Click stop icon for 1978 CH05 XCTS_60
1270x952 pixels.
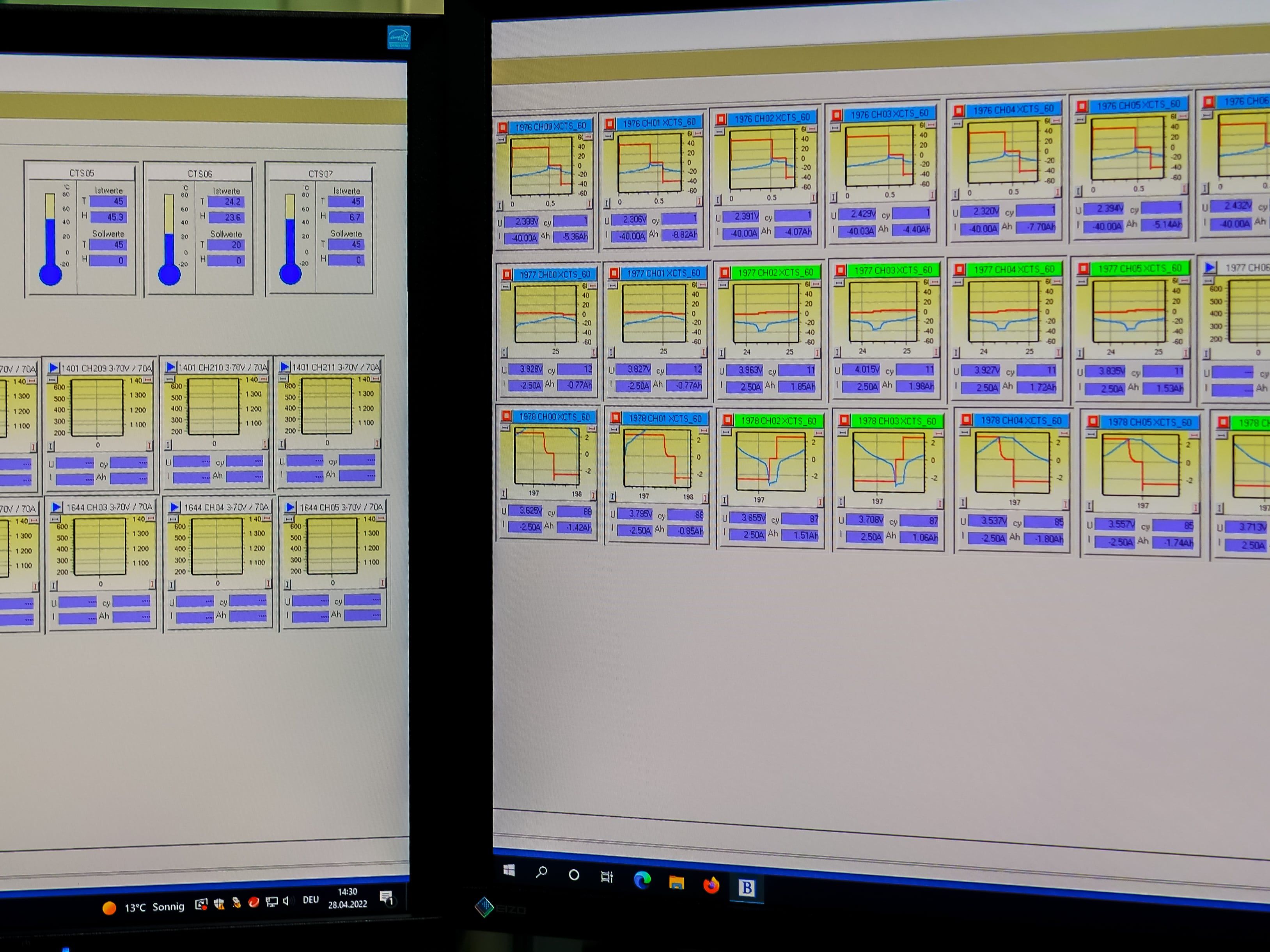pos(1093,422)
